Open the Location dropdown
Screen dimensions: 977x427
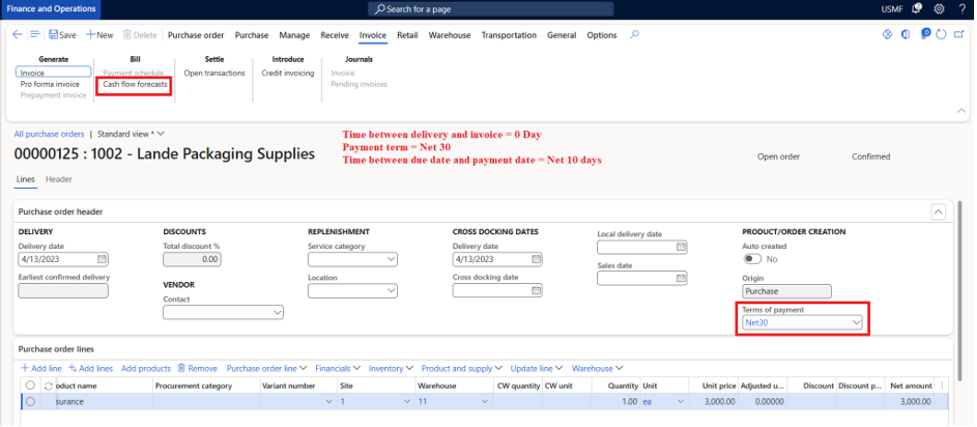point(391,290)
